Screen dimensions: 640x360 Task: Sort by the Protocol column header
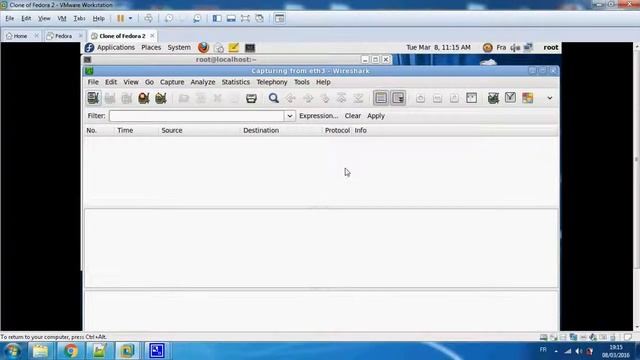(337, 131)
